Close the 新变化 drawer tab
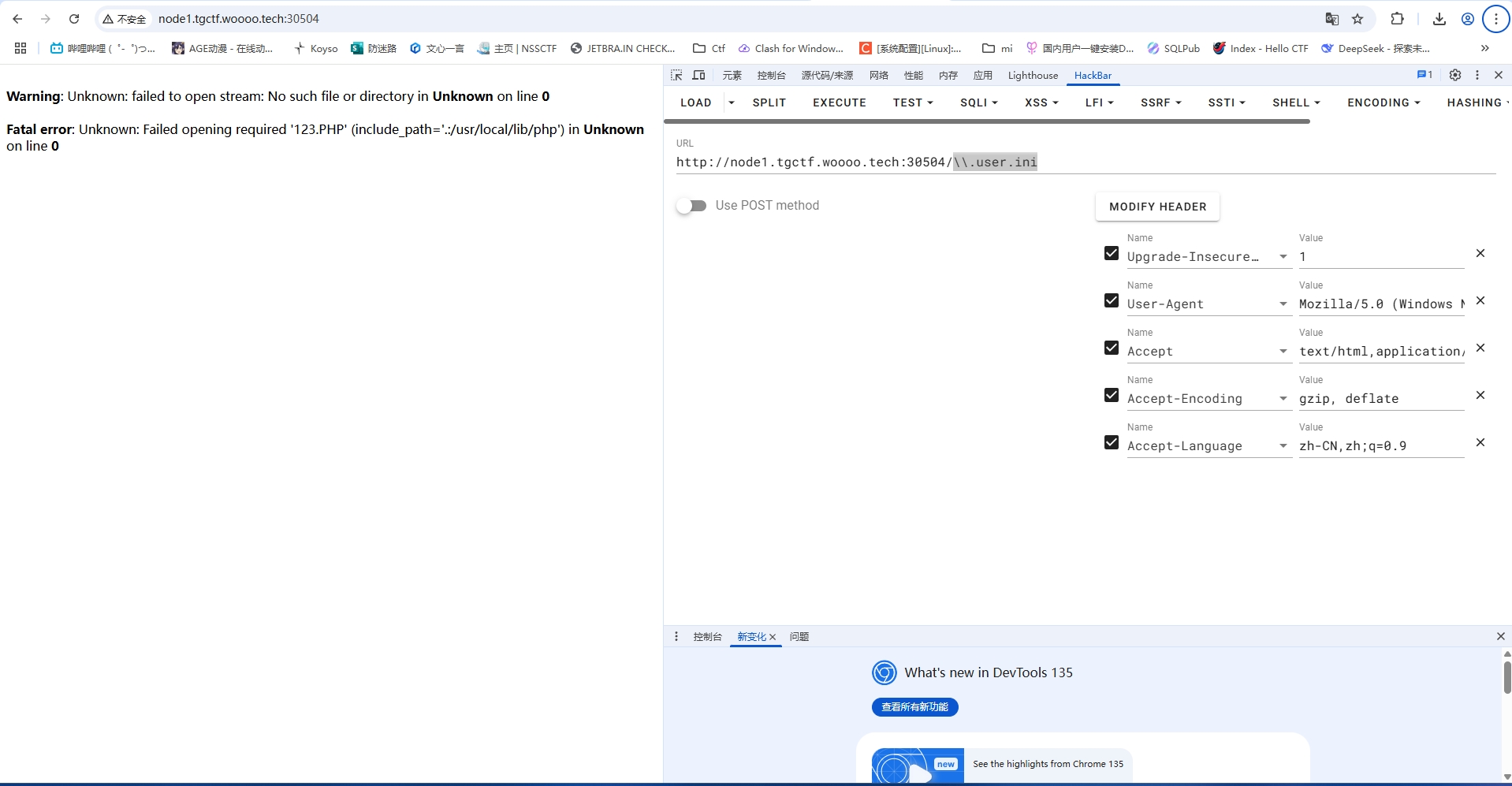1512x786 pixels. 773,637
